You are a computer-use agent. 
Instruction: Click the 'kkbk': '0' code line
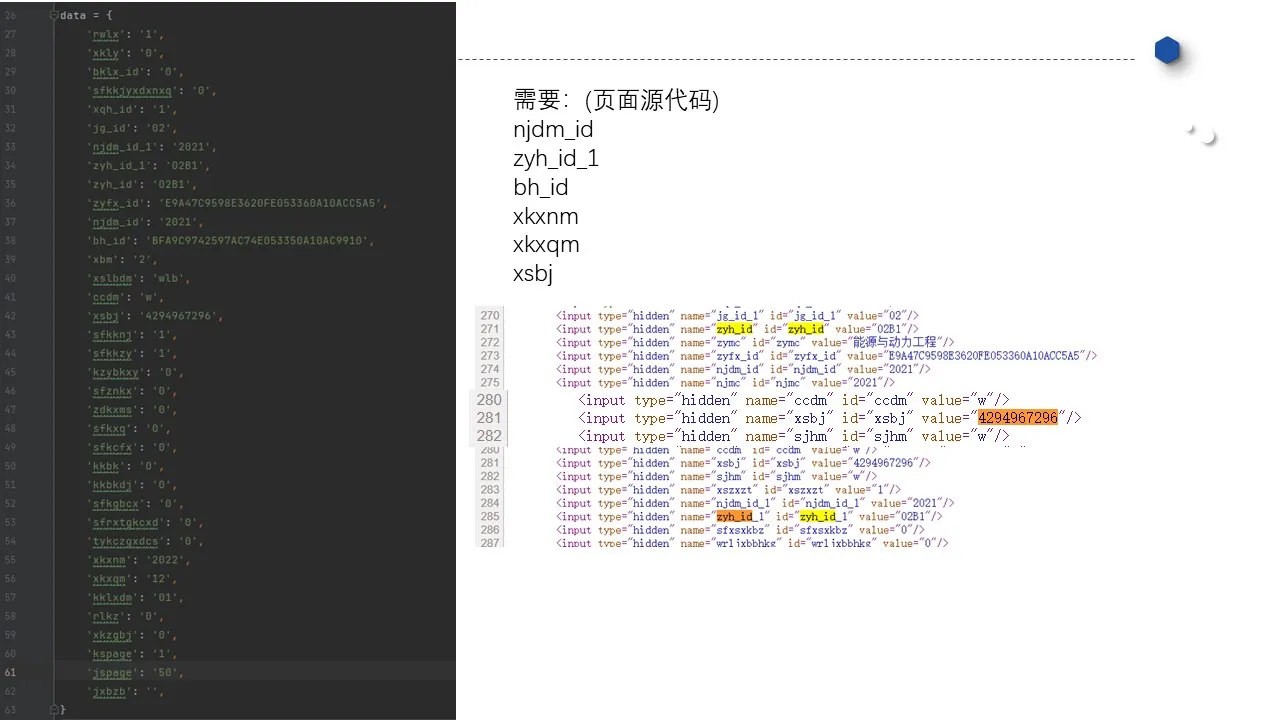[127, 466]
